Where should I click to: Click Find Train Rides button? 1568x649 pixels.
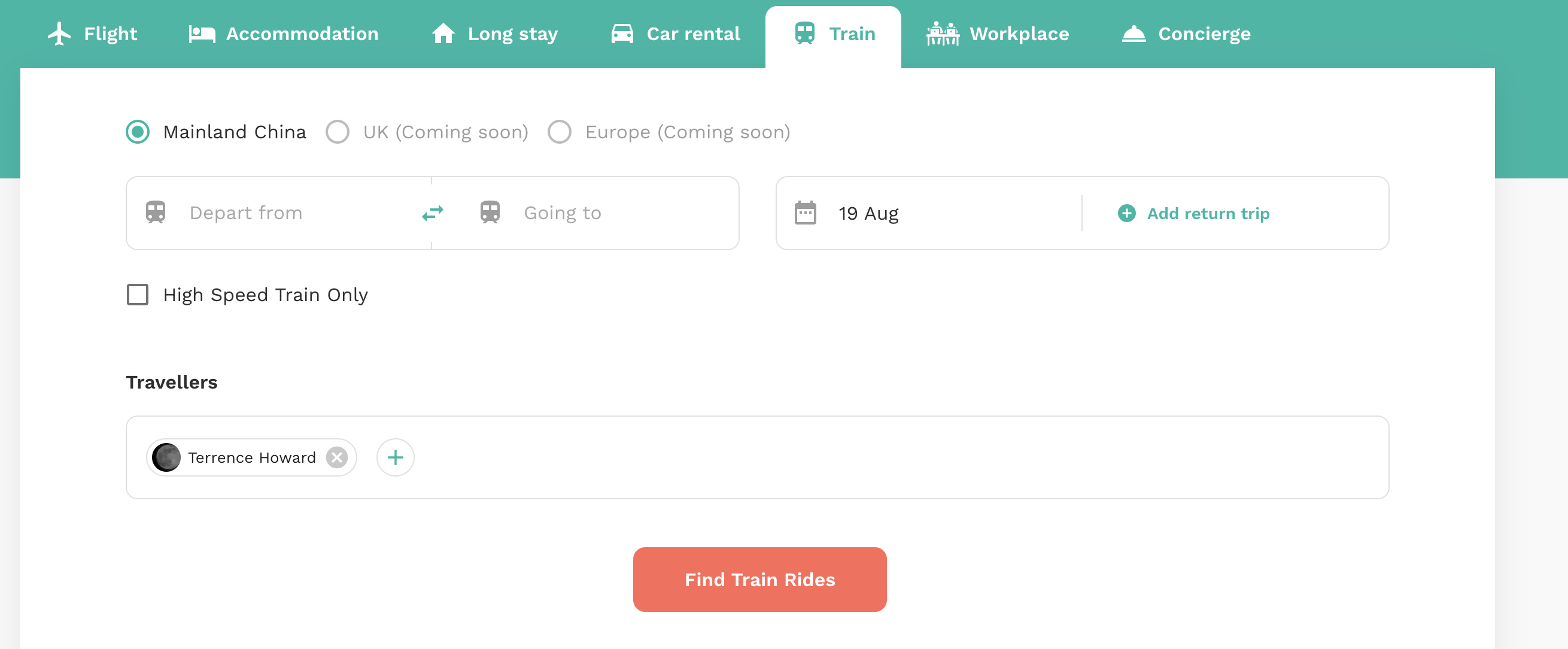[759, 579]
